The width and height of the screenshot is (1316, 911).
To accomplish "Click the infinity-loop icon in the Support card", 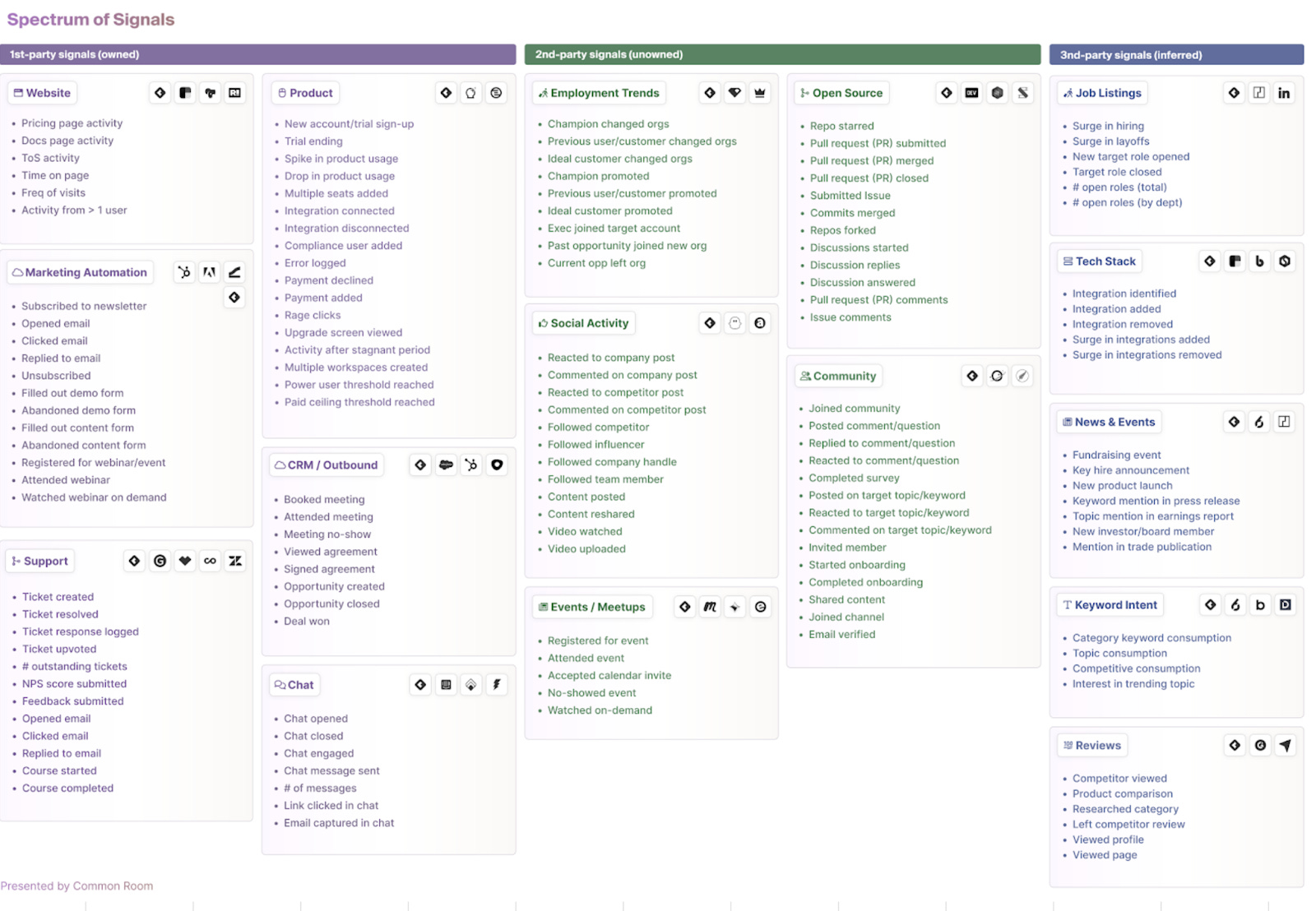I will 211,561.
